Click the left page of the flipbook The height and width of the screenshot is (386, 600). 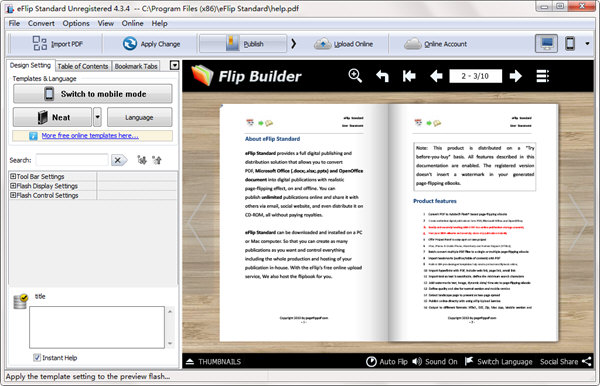click(304, 223)
